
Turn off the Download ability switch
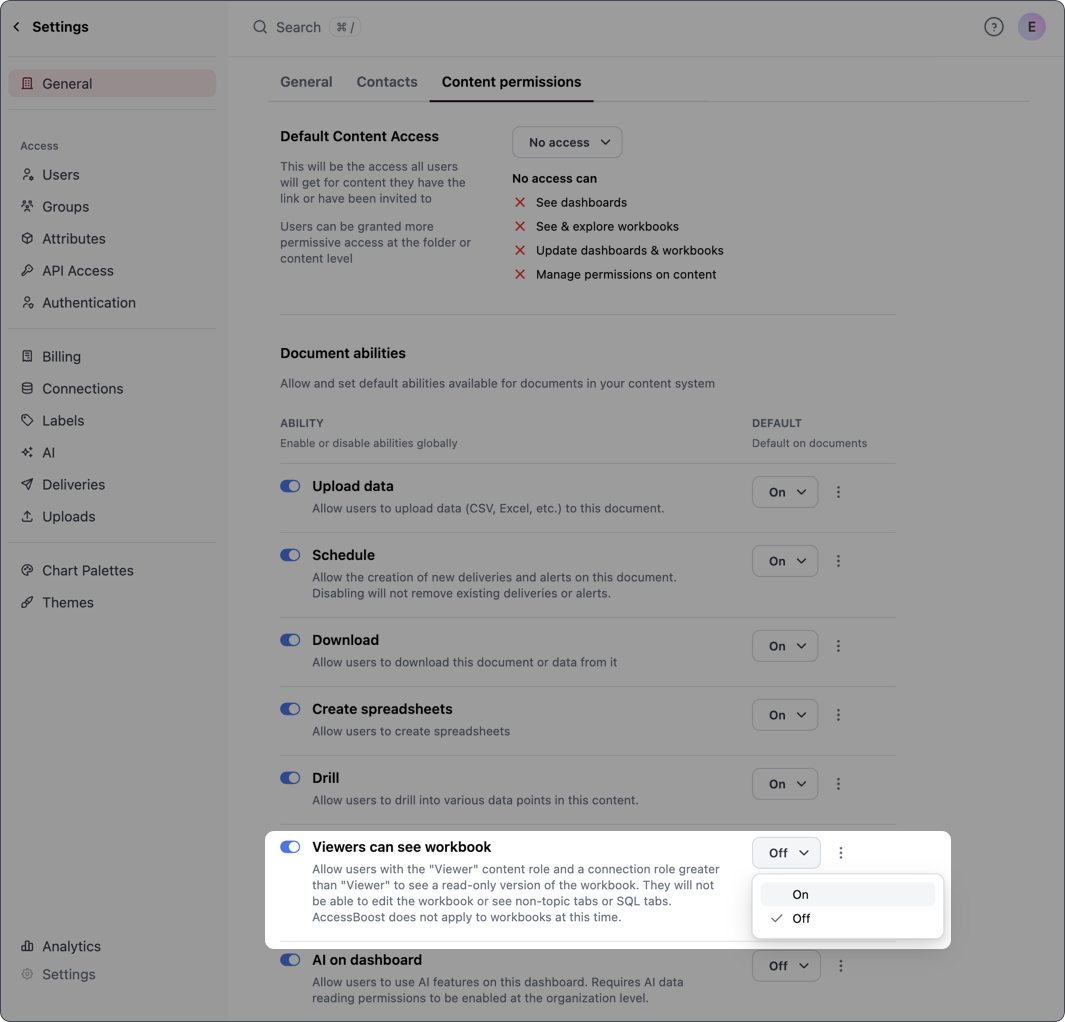coord(290,640)
